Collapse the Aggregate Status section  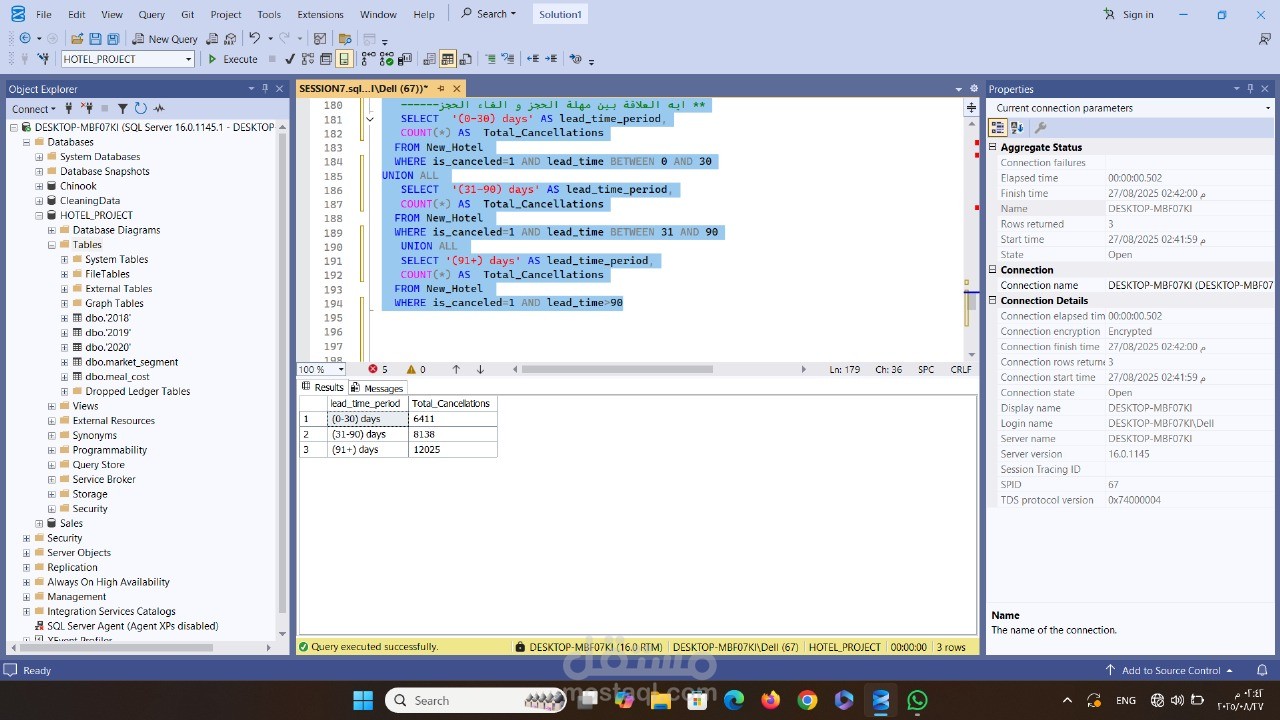coord(993,147)
